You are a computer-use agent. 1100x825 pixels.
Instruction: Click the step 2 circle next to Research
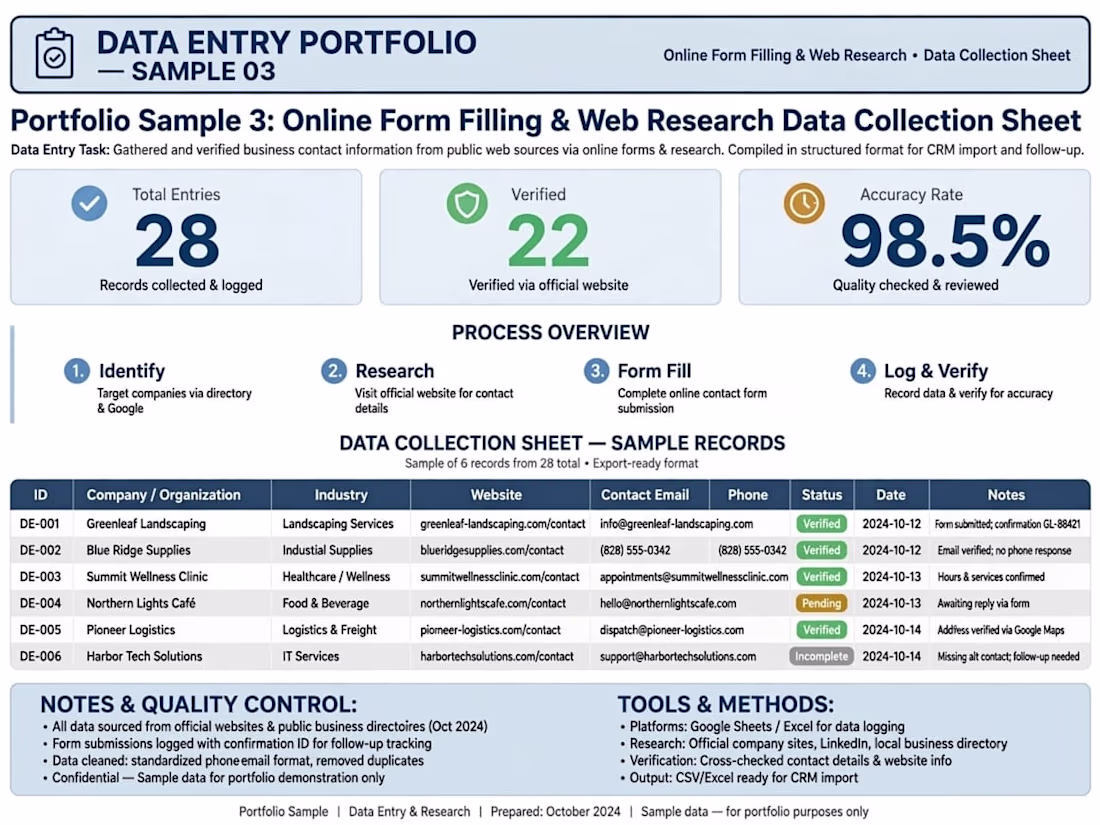[334, 370]
